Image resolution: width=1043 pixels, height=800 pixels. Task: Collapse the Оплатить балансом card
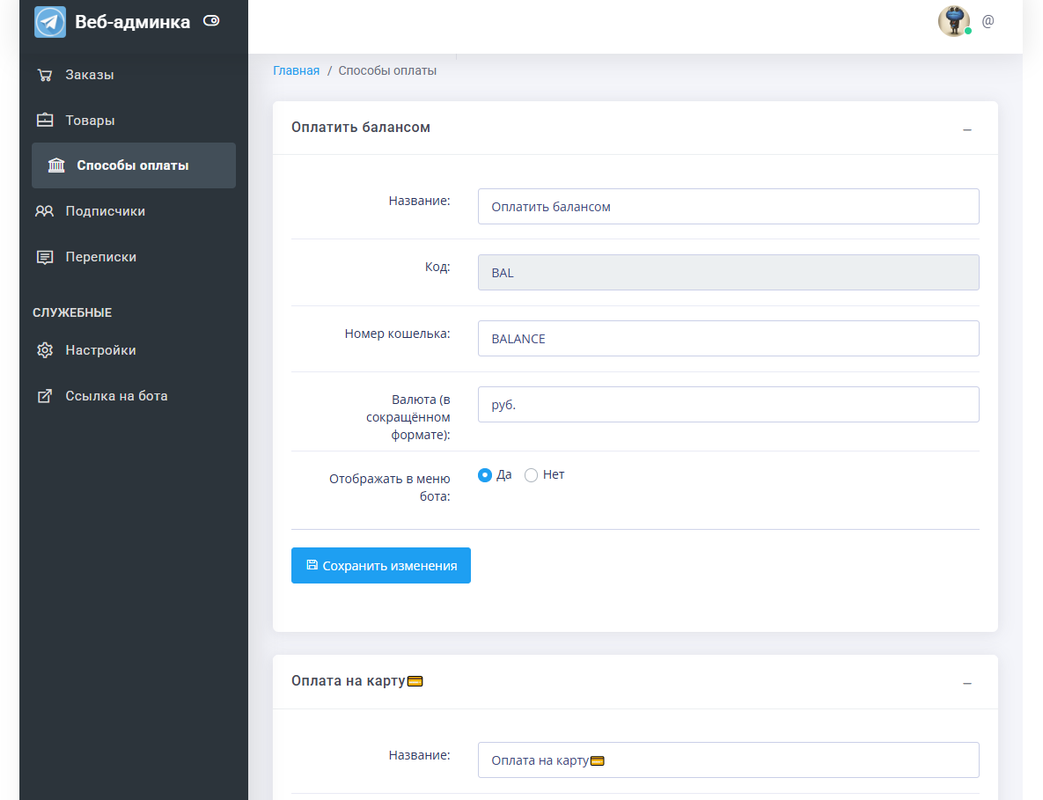(967, 130)
